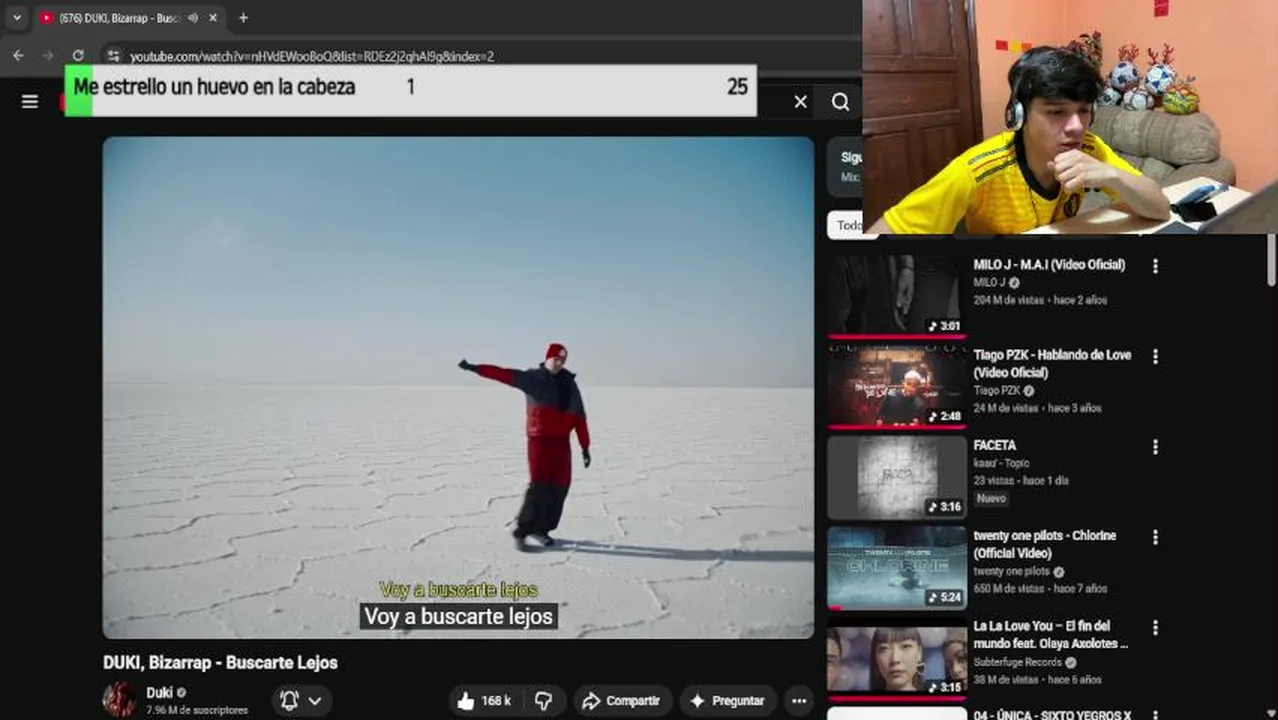Select the Todo filter chip
Screen dimensions: 1278x720
click(x=850, y=225)
